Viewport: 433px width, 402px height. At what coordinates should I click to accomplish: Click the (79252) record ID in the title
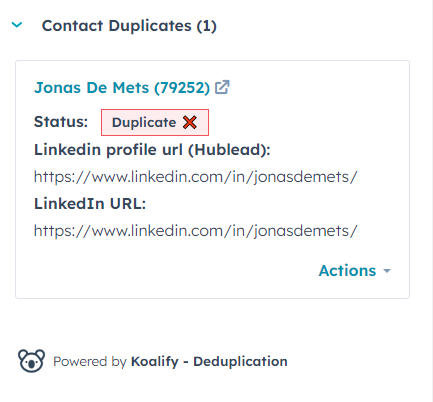[x=182, y=88]
